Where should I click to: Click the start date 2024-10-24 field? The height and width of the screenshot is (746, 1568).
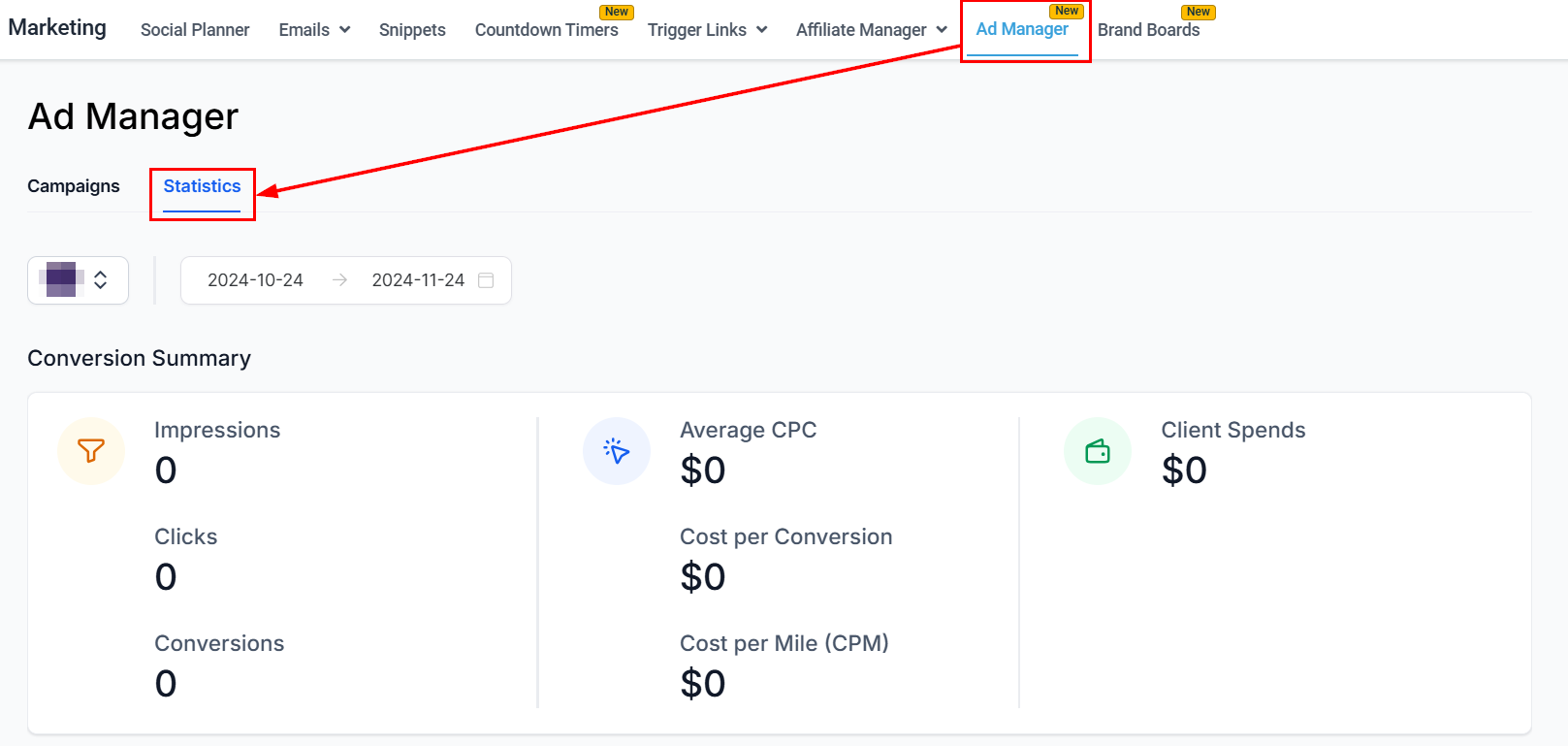pos(255,280)
